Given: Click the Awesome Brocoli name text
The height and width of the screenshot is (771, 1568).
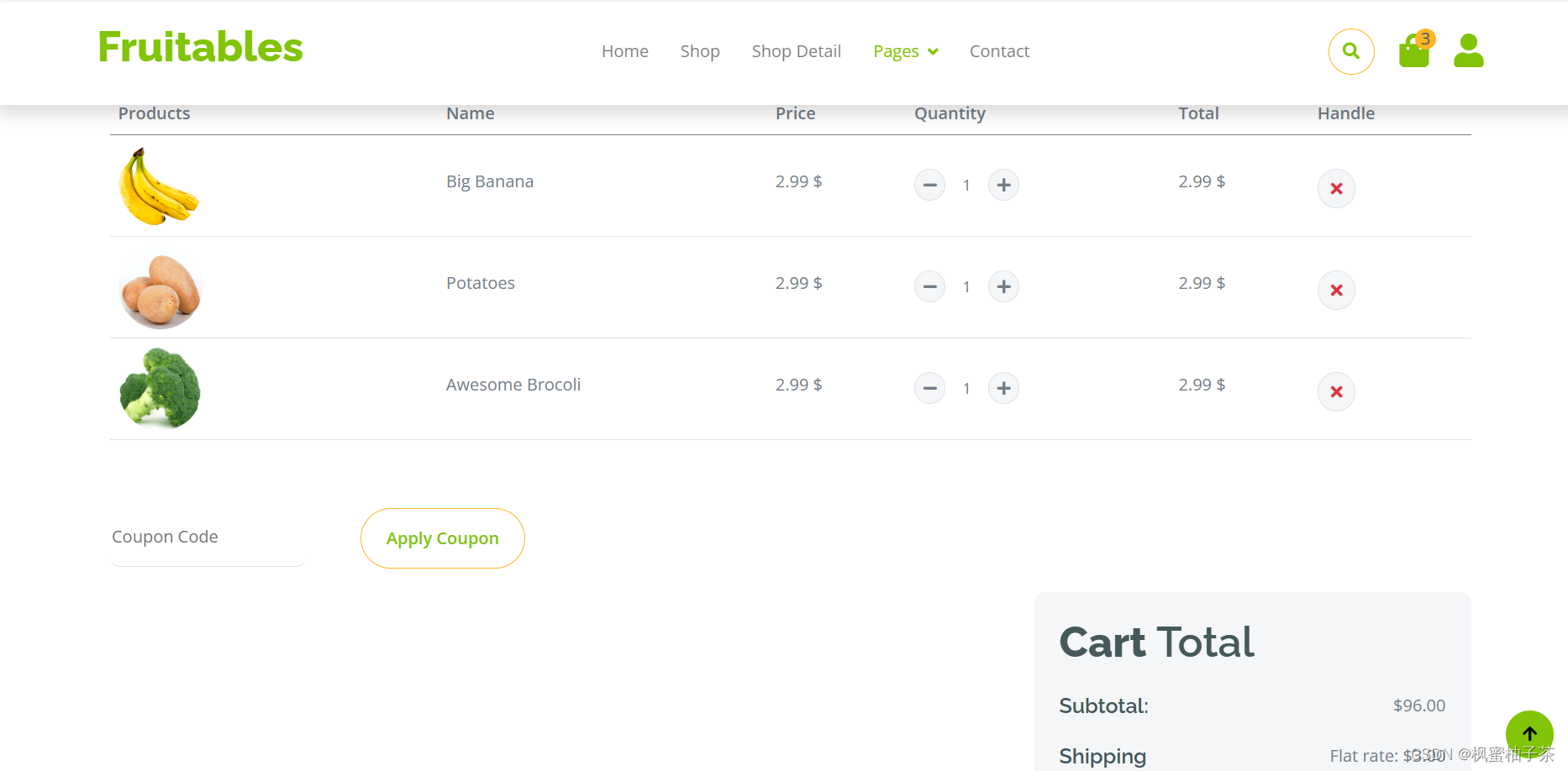Looking at the screenshot, I should click(513, 385).
